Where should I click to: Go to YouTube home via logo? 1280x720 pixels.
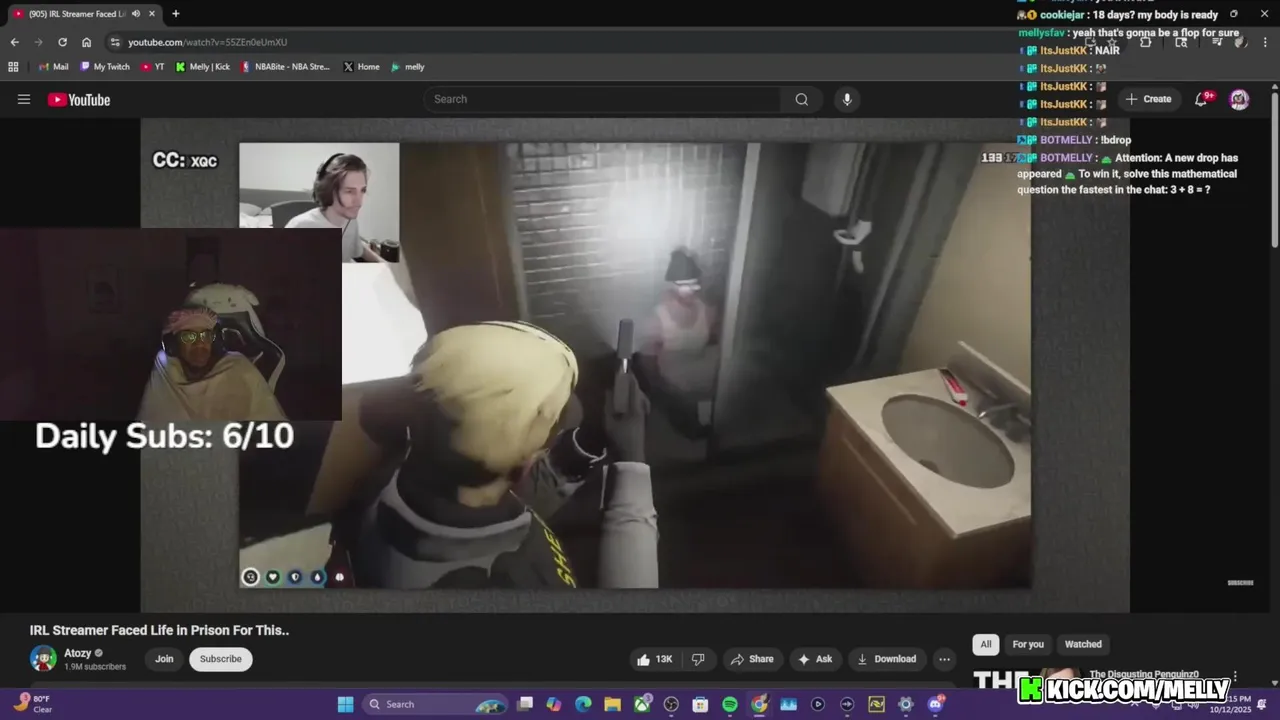(x=79, y=99)
